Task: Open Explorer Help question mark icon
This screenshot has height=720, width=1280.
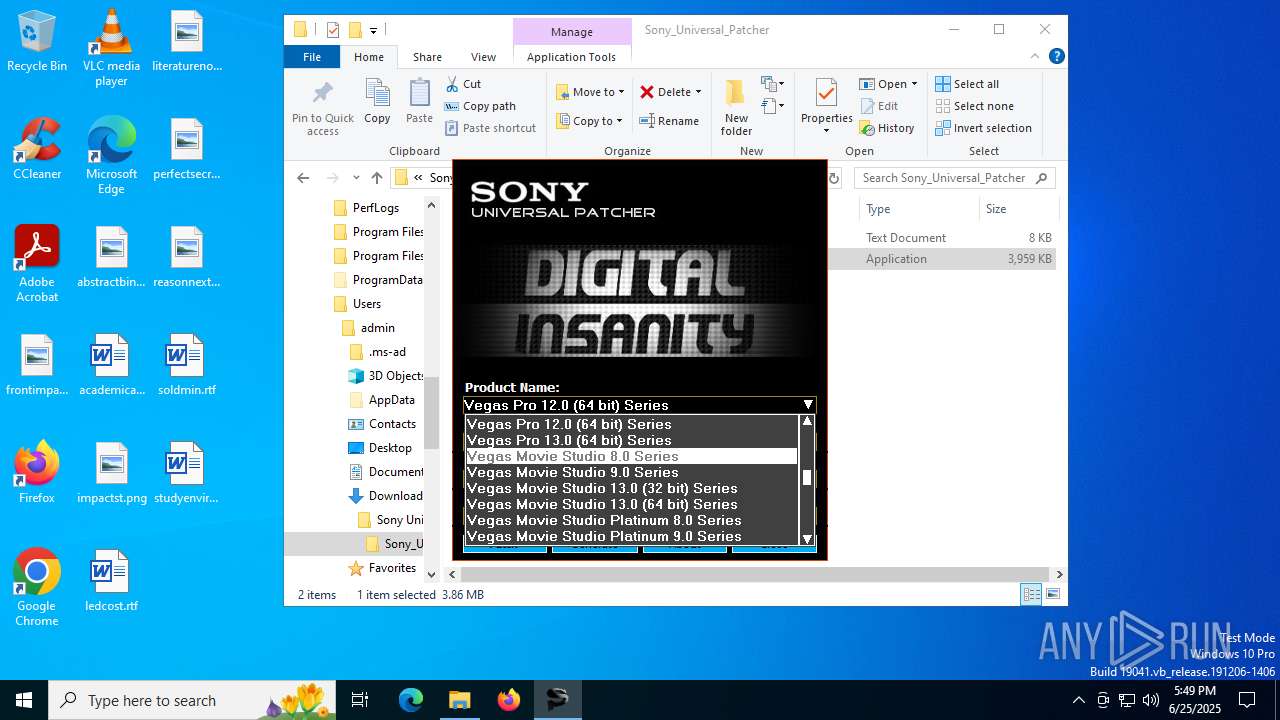Action: (x=1056, y=57)
